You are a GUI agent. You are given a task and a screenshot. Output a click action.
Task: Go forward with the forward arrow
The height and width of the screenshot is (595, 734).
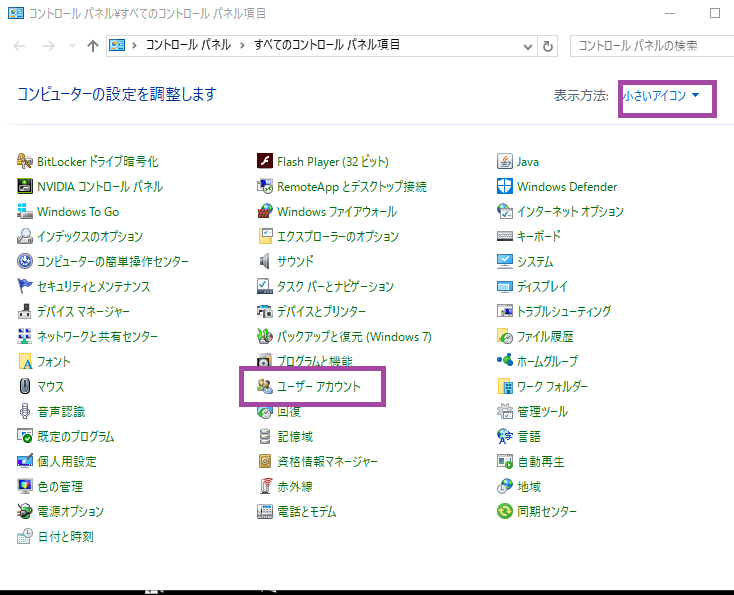pos(49,46)
